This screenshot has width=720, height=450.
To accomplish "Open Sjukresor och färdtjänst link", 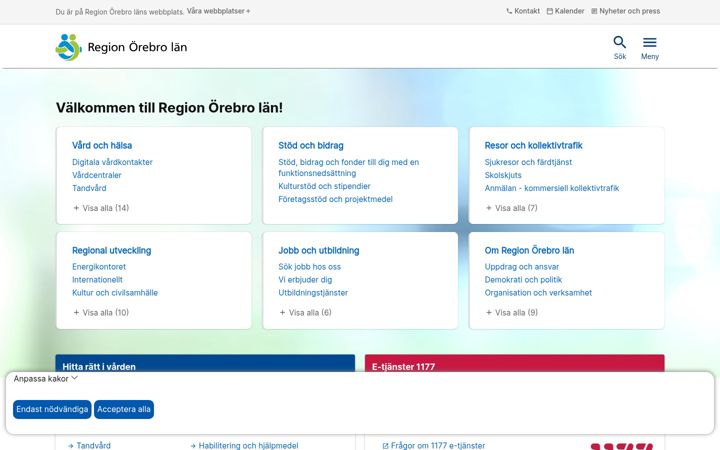I will click(x=528, y=162).
